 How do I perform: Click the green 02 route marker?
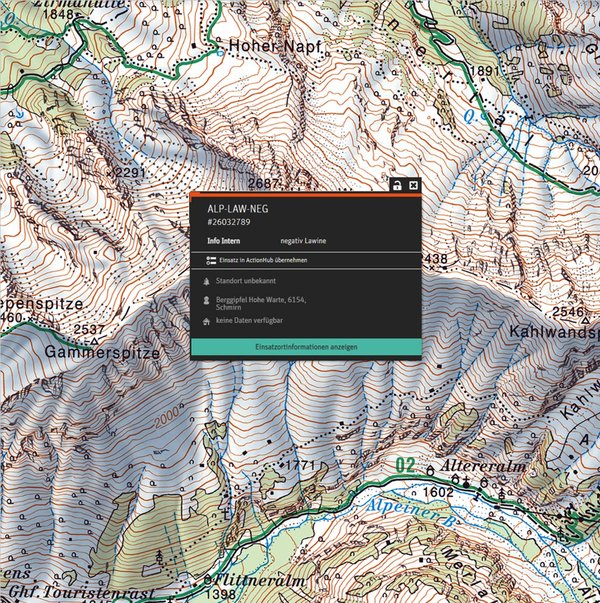click(x=405, y=464)
